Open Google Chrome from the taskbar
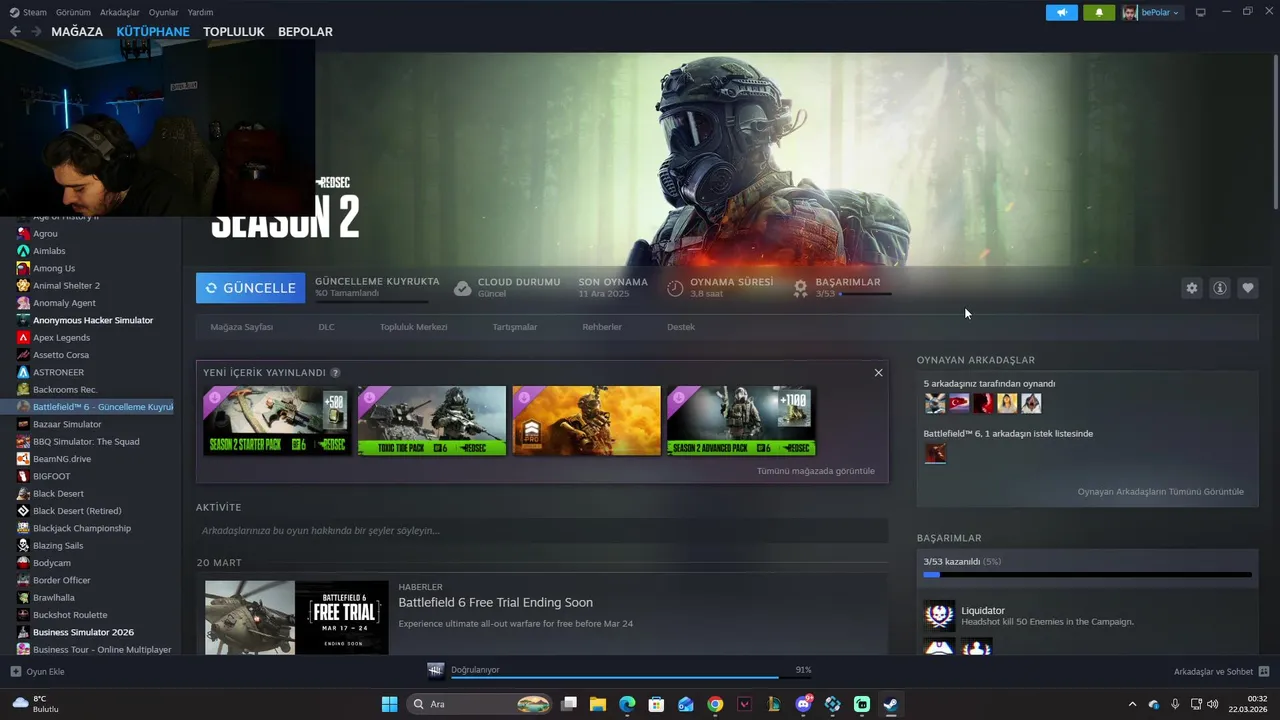Viewport: 1280px width, 720px height. pyautogui.click(x=715, y=704)
